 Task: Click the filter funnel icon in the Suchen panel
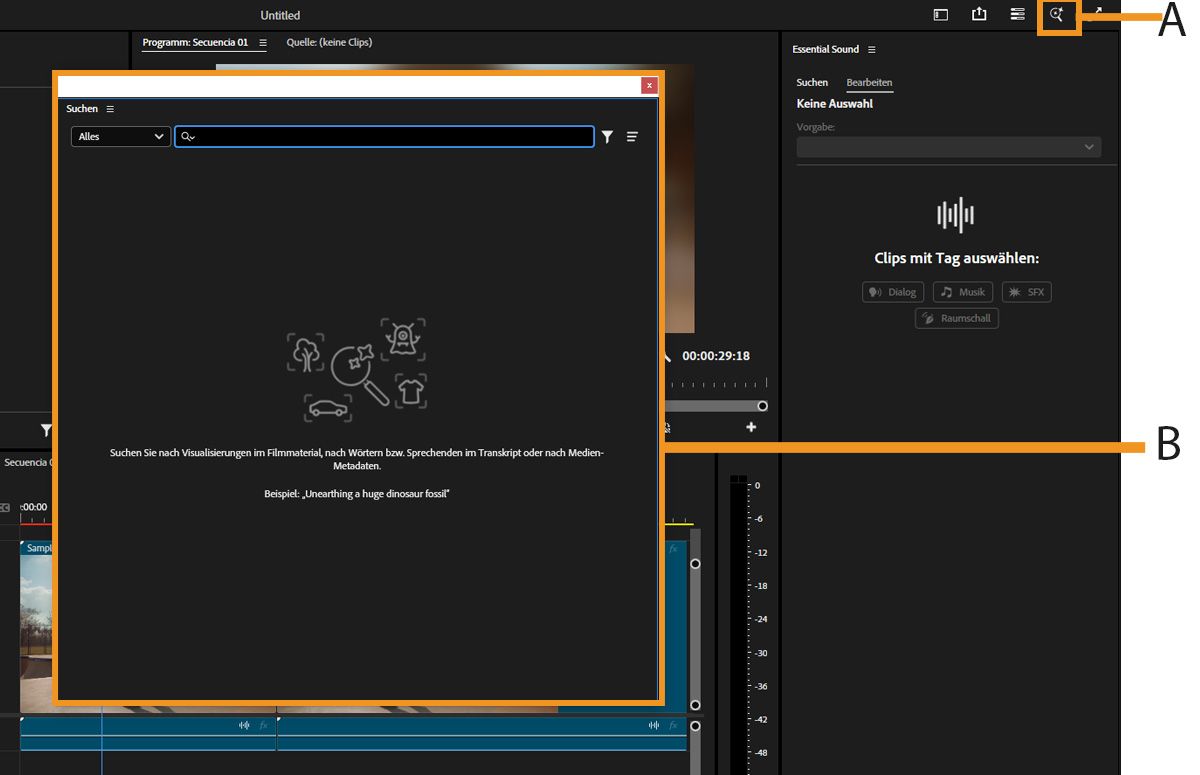(x=607, y=137)
